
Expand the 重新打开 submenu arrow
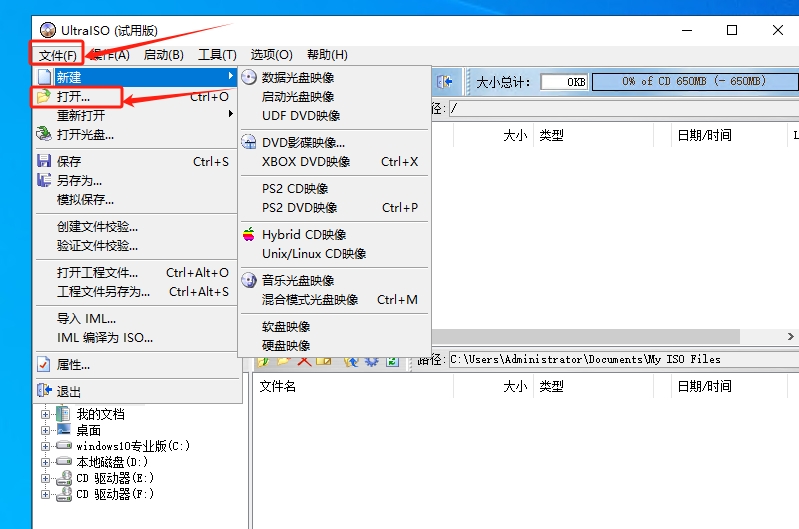(231, 114)
